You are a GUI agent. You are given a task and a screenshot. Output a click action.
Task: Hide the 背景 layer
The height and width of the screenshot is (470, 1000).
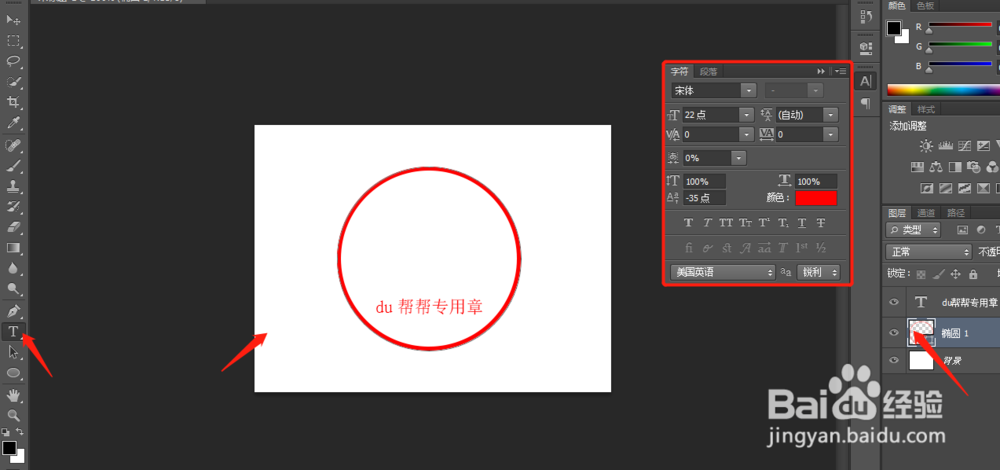[x=893, y=360]
